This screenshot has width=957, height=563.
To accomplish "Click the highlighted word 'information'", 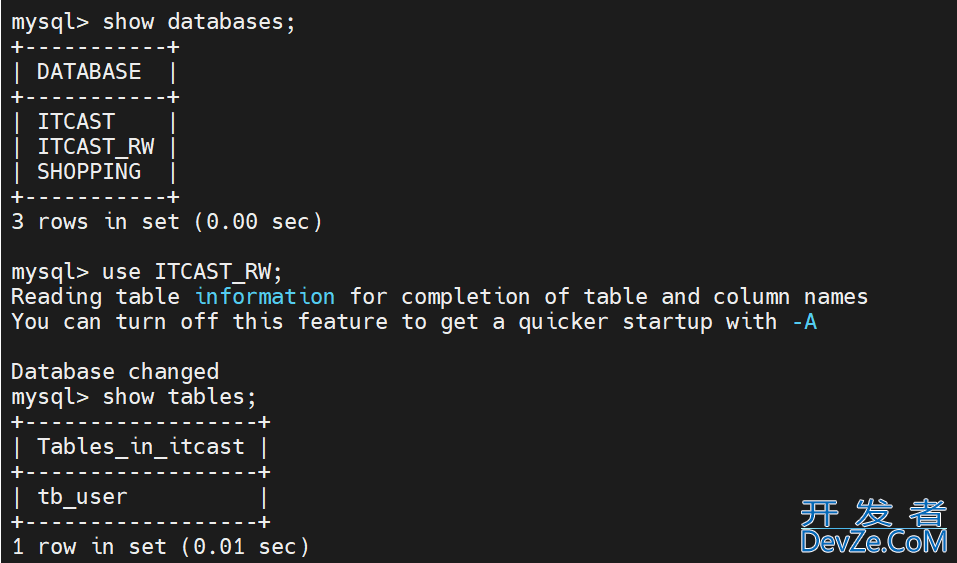I will click(264, 297).
